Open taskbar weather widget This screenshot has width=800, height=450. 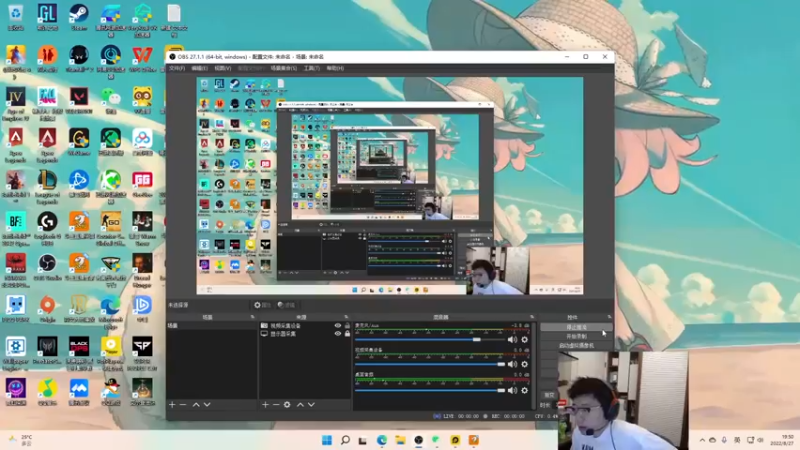click(20, 440)
